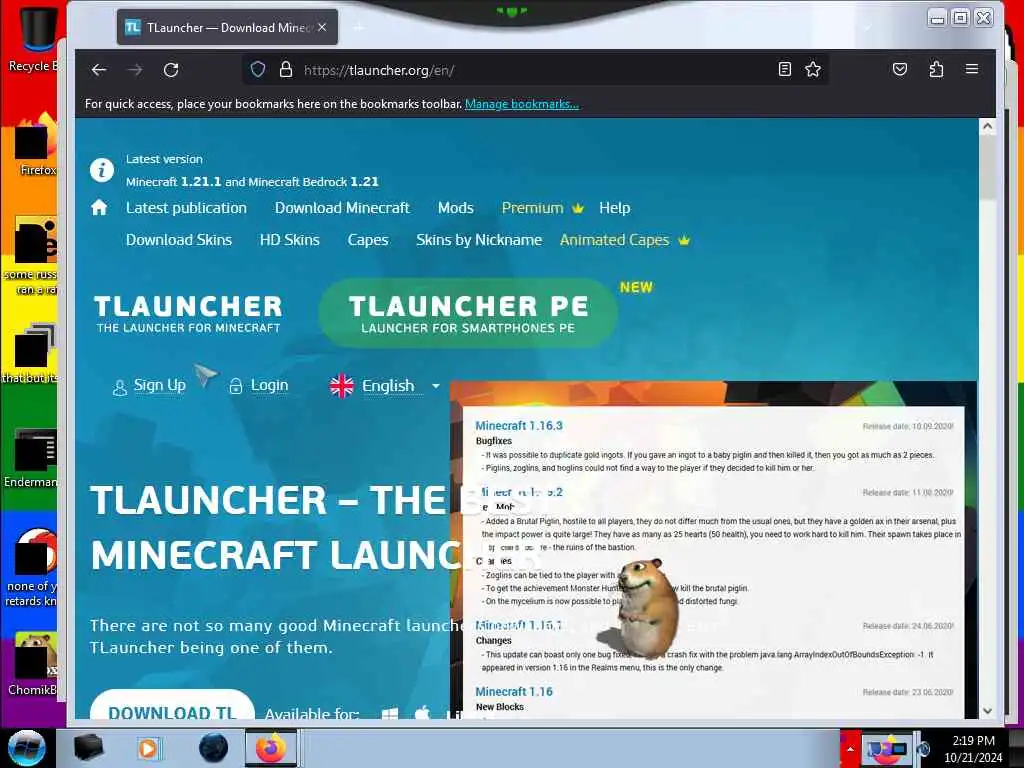Click the black box taskbar icon

pos(89,748)
